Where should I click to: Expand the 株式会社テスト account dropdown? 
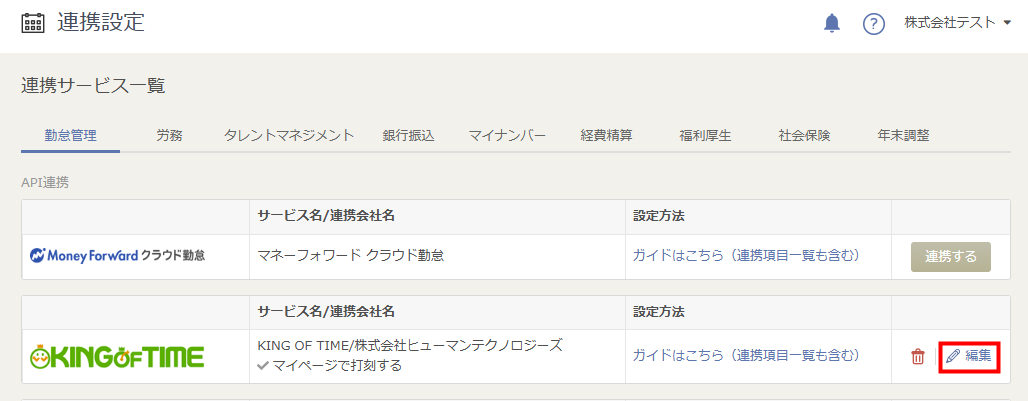[x=957, y=23]
